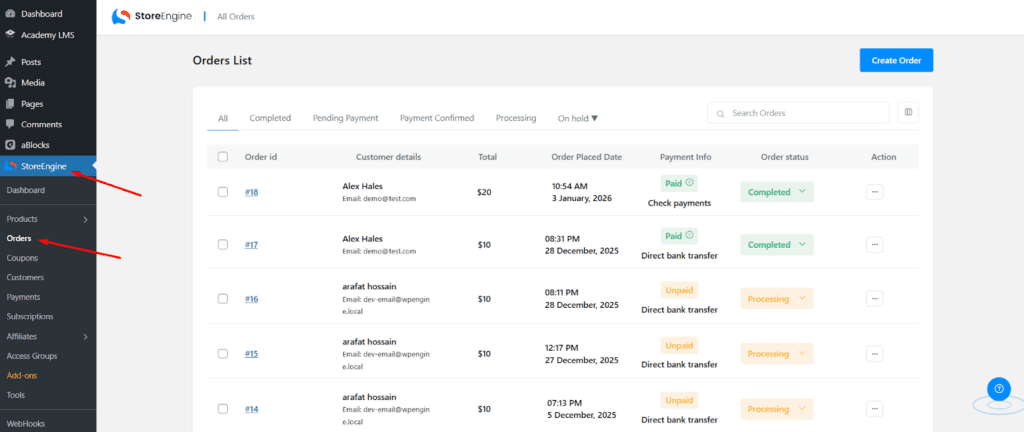The width and height of the screenshot is (1024, 432).
Task: Click the blue help button at bottom right
Action: click(998, 390)
